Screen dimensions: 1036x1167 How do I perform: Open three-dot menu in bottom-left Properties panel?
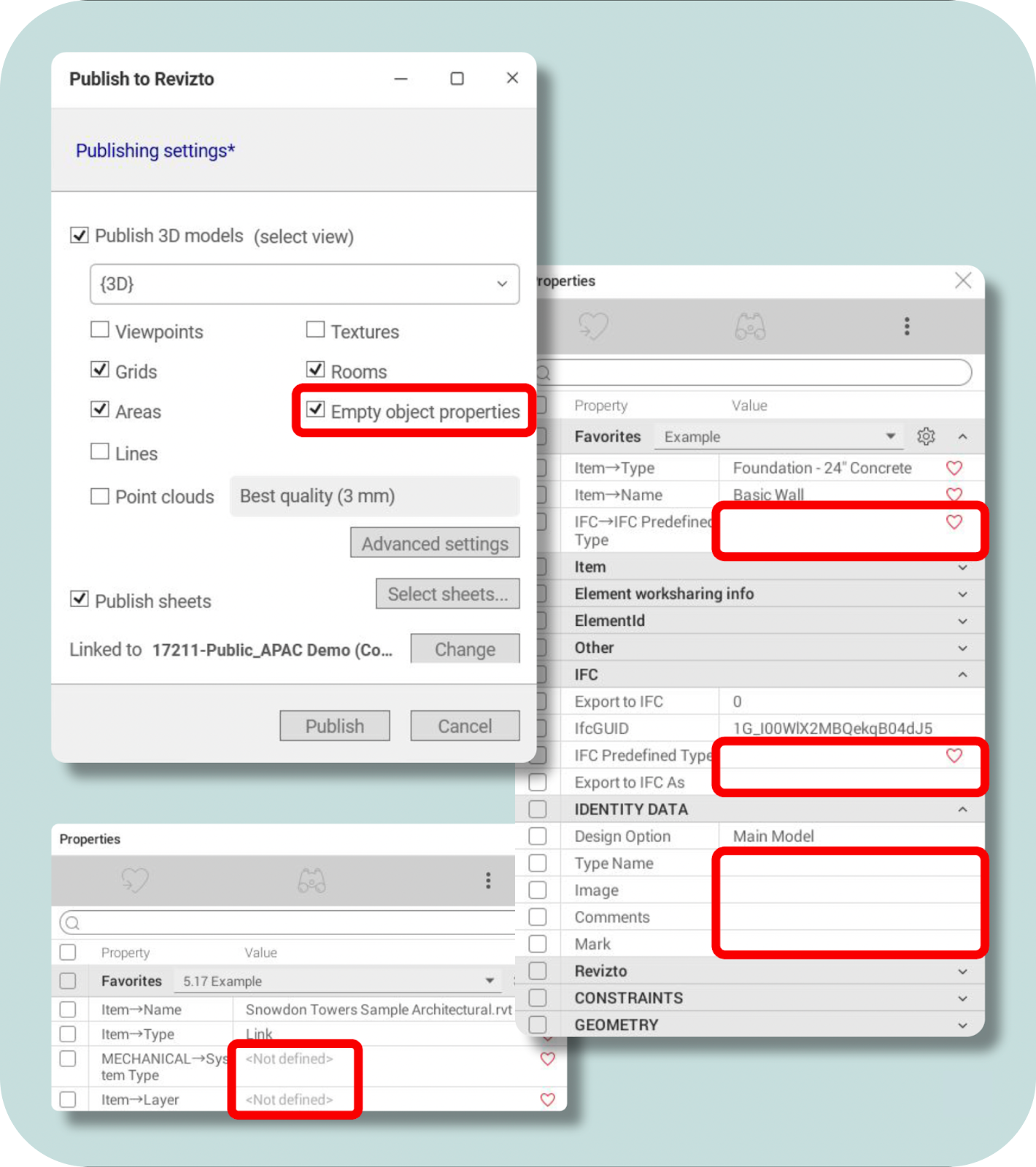488,880
